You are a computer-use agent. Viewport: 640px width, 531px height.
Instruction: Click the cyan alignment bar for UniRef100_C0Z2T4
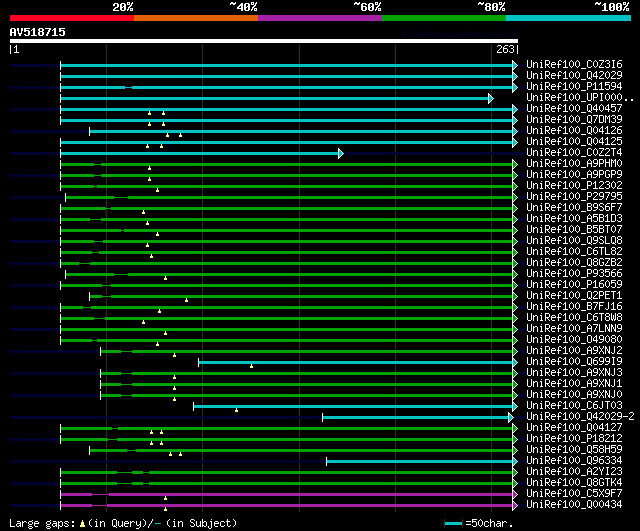(200, 153)
